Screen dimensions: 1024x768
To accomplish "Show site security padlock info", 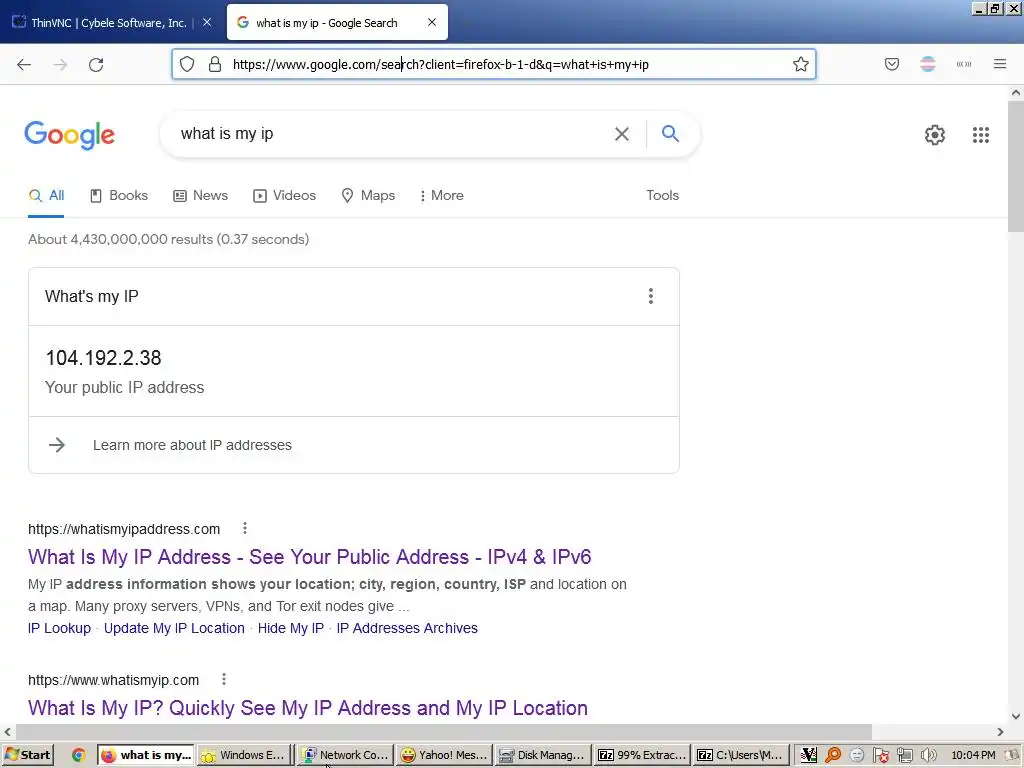I will 215,64.
